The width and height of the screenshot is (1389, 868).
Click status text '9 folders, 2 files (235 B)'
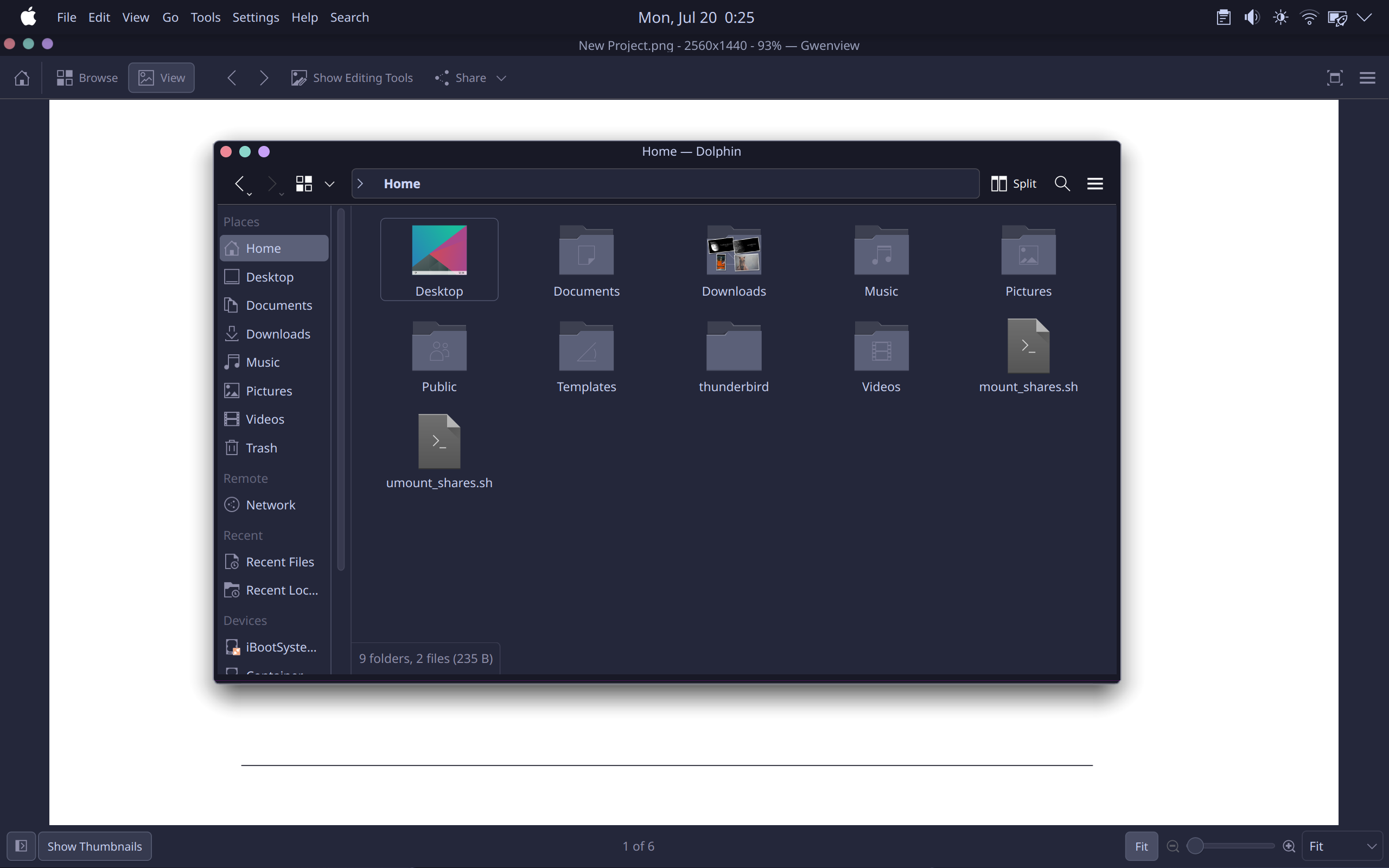[426, 659]
